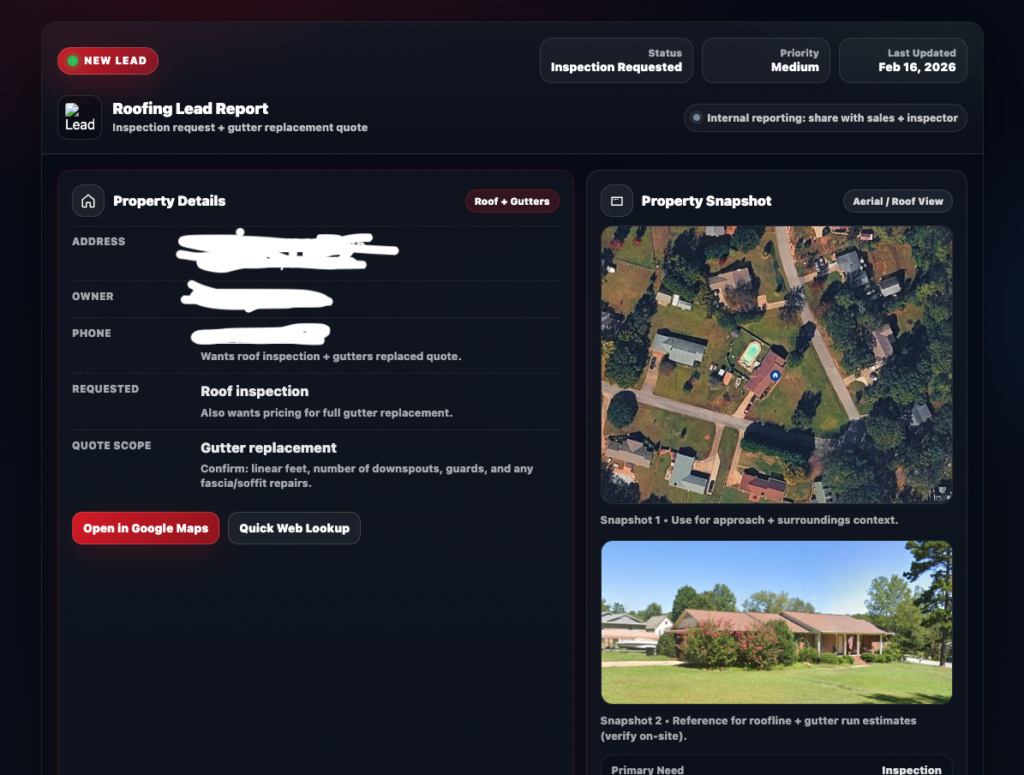Click the New Lead badge
The height and width of the screenshot is (775, 1024).
click(108, 61)
